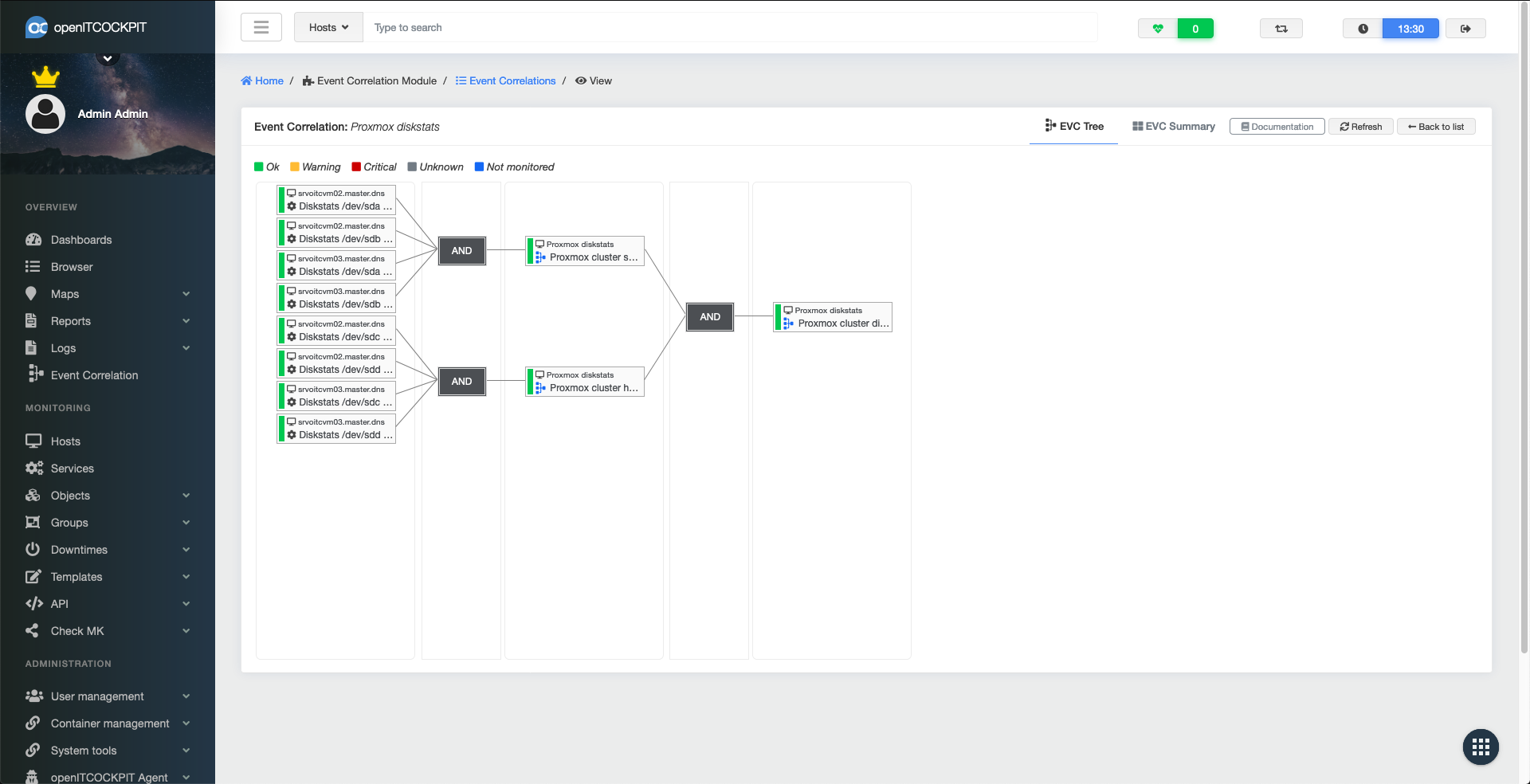Image resolution: width=1530 pixels, height=784 pixels.
Task: Click the AND operator feeding Proxmox cluster s...
Action: (x=462, y=251)
